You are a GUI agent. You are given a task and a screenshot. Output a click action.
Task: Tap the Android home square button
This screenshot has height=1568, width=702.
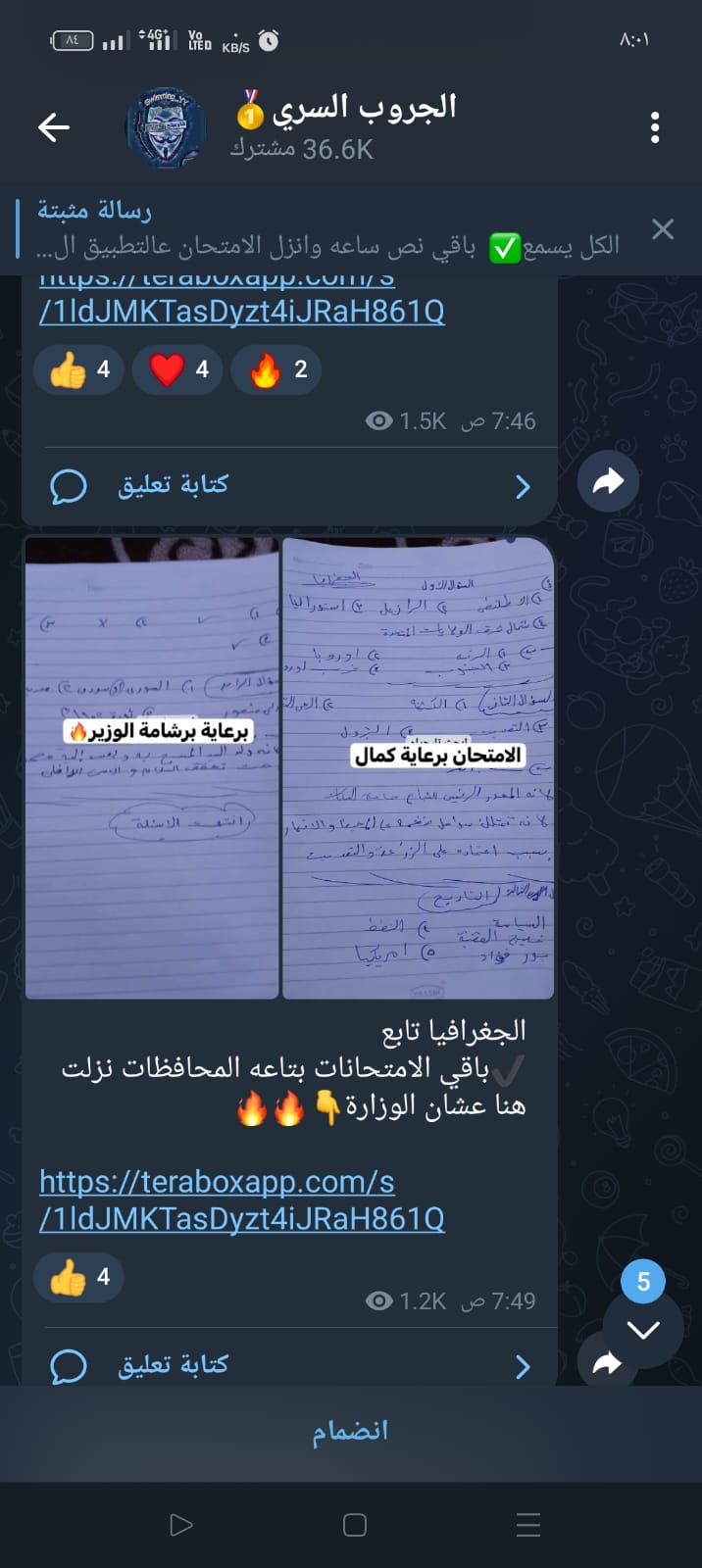pyautogui.click(x=355, y=1525)
